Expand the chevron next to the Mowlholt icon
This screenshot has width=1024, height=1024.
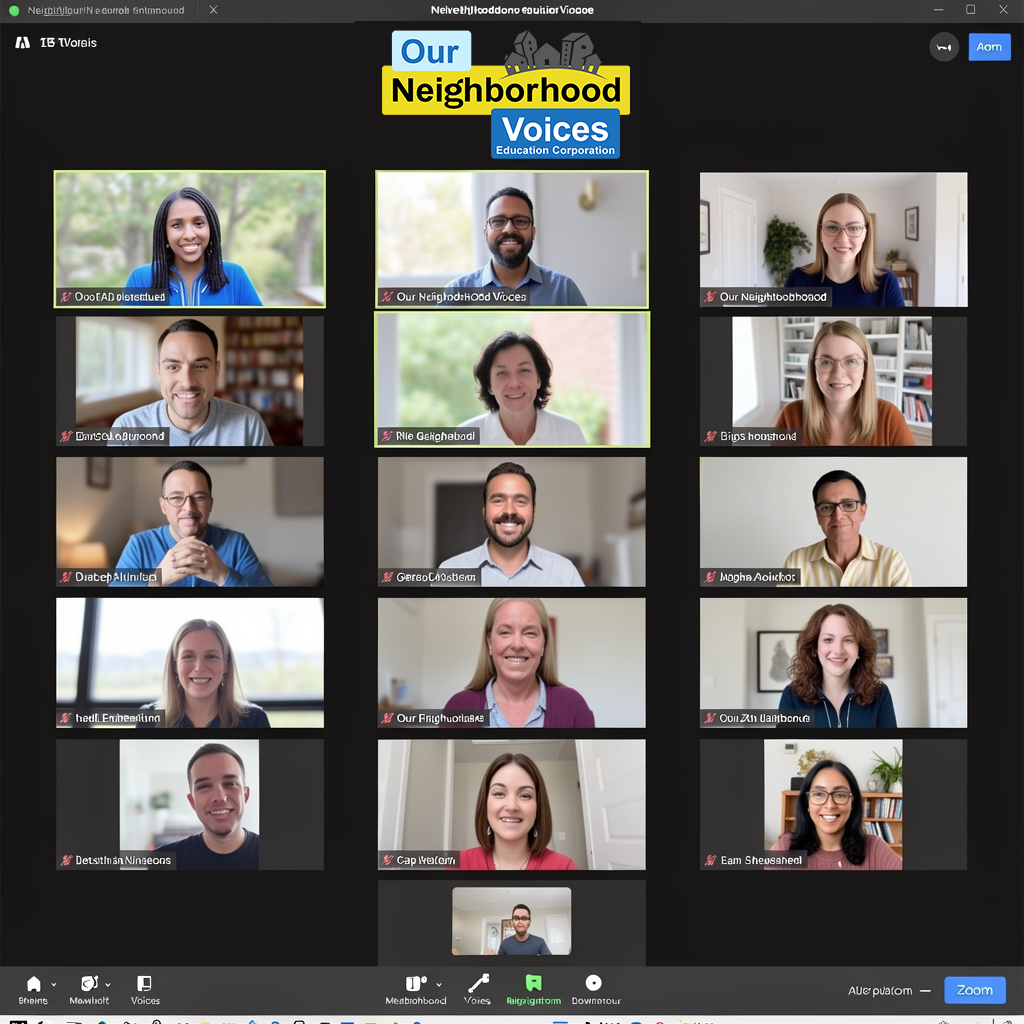(x=108, y=984)
